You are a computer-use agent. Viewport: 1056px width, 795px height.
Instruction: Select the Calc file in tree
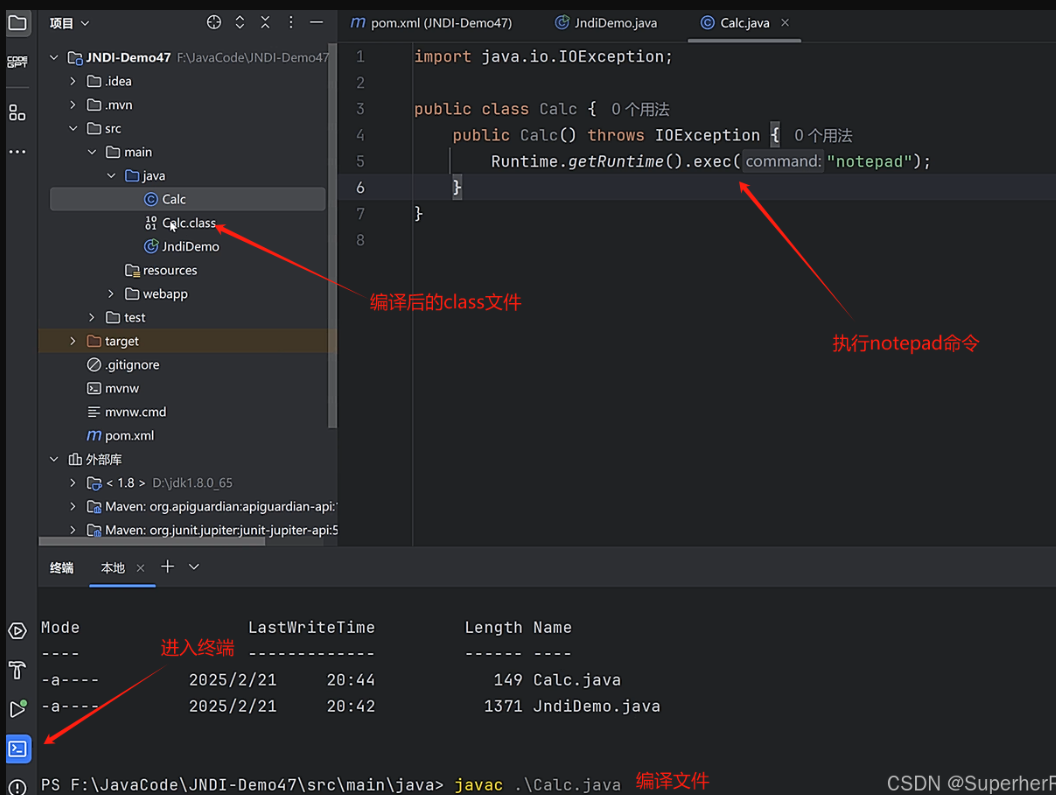[188, 199]
